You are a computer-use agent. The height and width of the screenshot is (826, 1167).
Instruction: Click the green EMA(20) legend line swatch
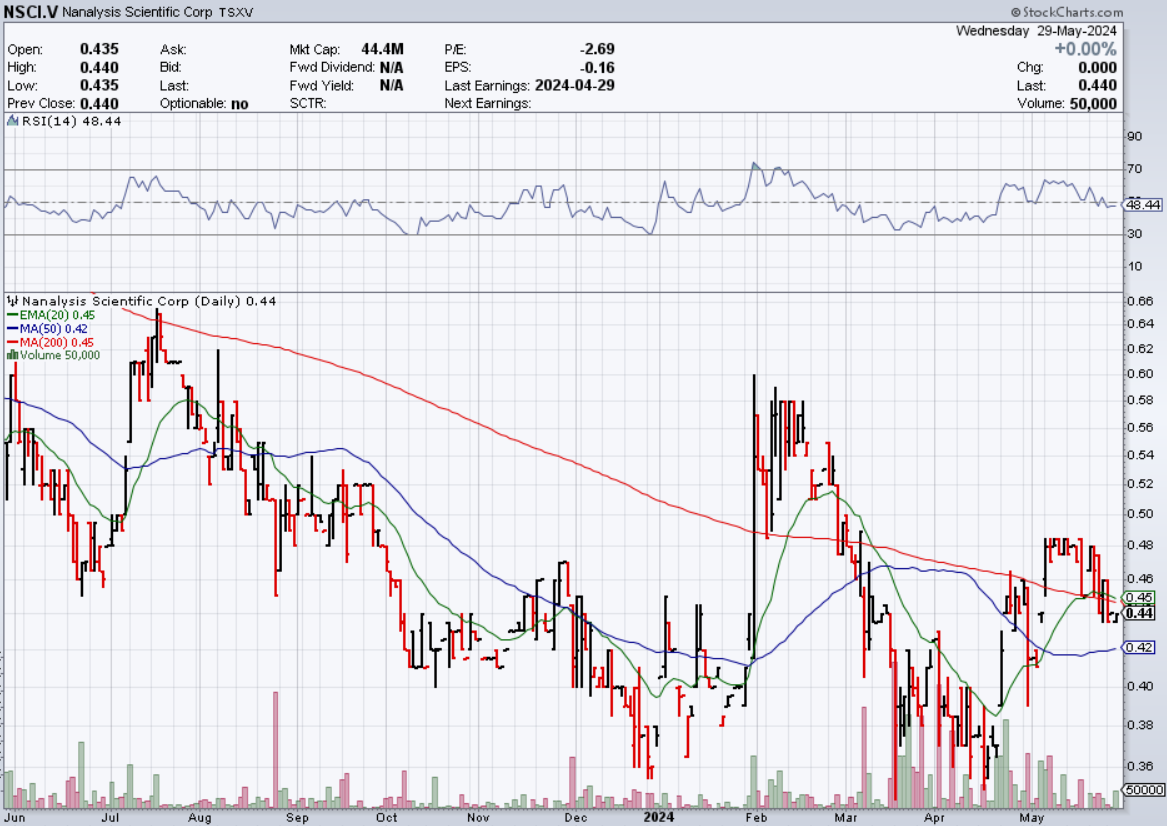tap(13, 315)
